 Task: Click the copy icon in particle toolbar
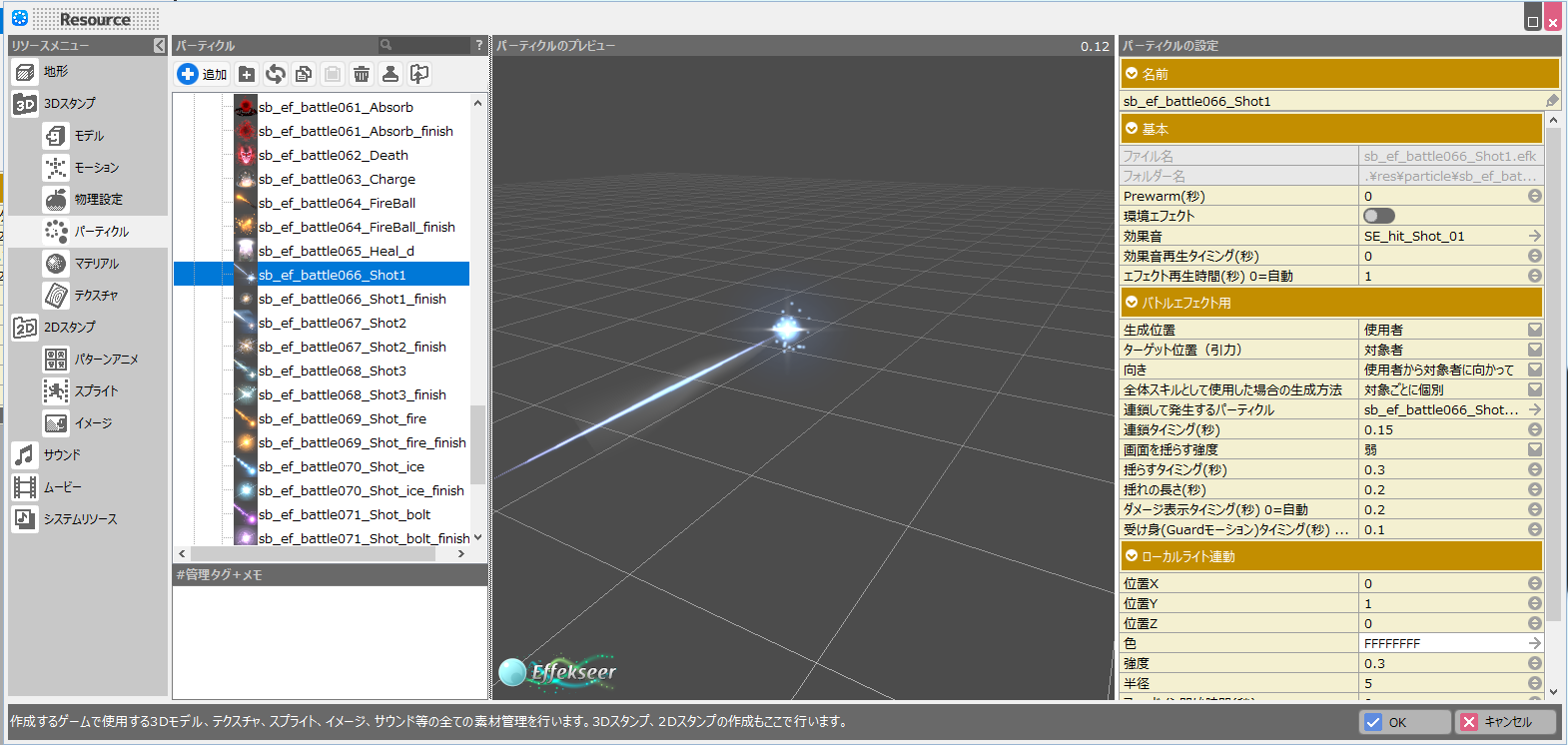tap(304, 74)
